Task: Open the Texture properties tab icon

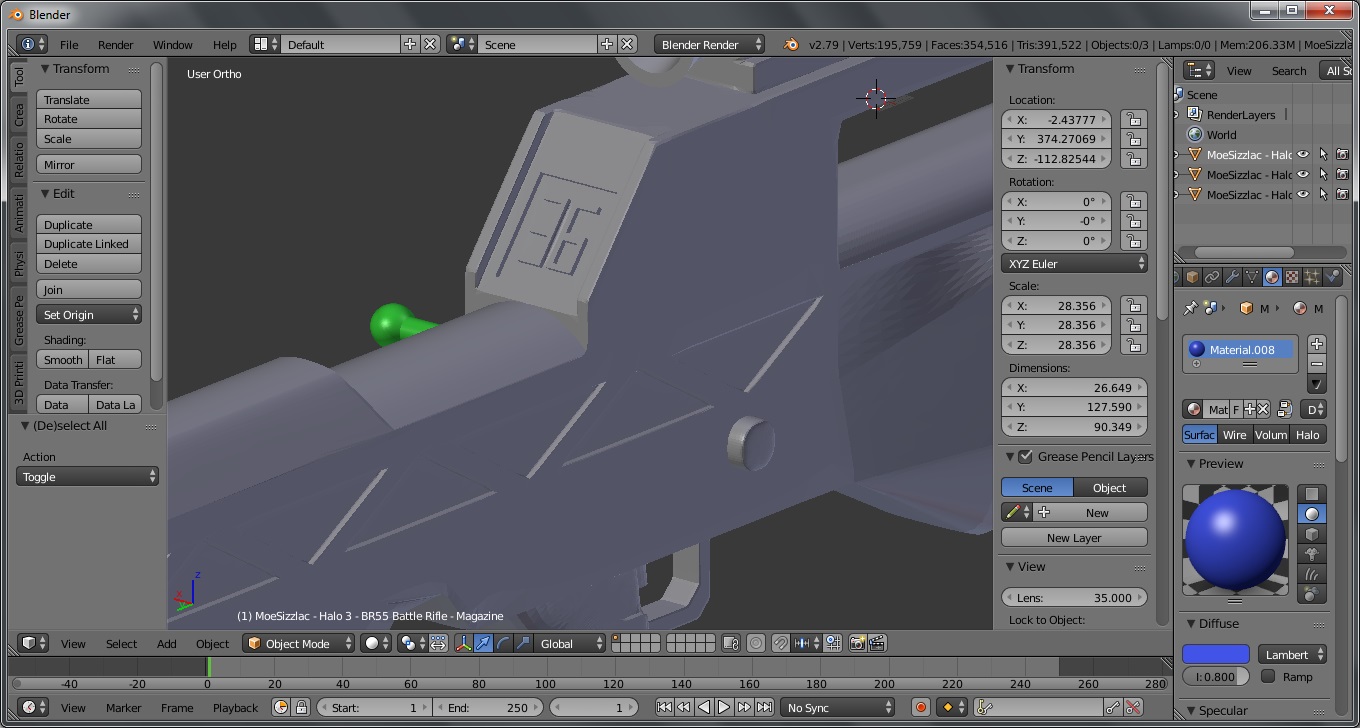Action: pyautogui.click(x=1292, y=277)
